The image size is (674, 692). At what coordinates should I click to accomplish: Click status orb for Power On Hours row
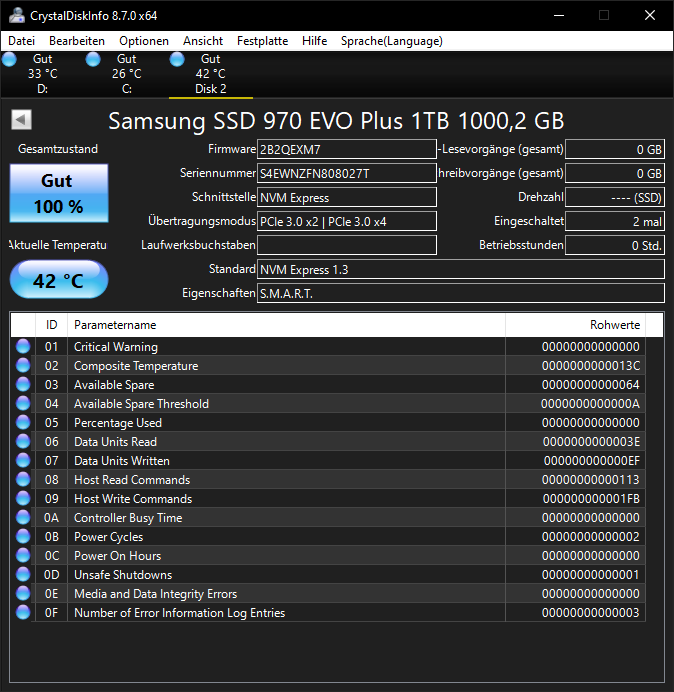click(x=23, y=555)
